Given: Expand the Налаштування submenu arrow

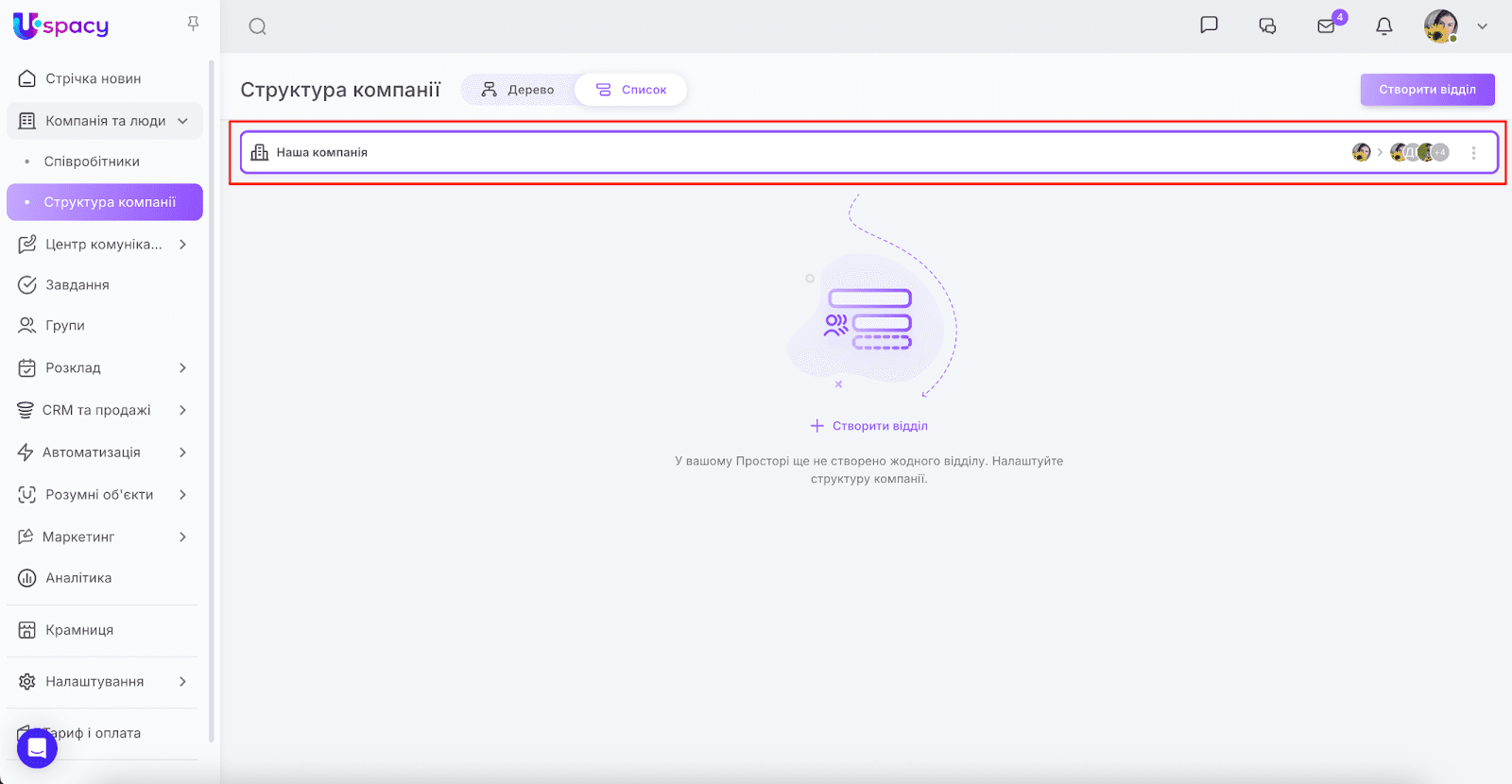Looking at the screenshot, I should (182, 681).
